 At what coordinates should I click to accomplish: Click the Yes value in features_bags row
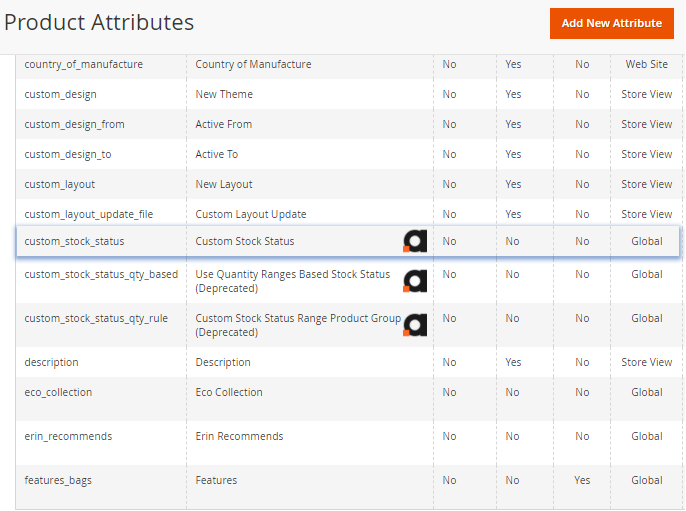[x=582, y=480]
